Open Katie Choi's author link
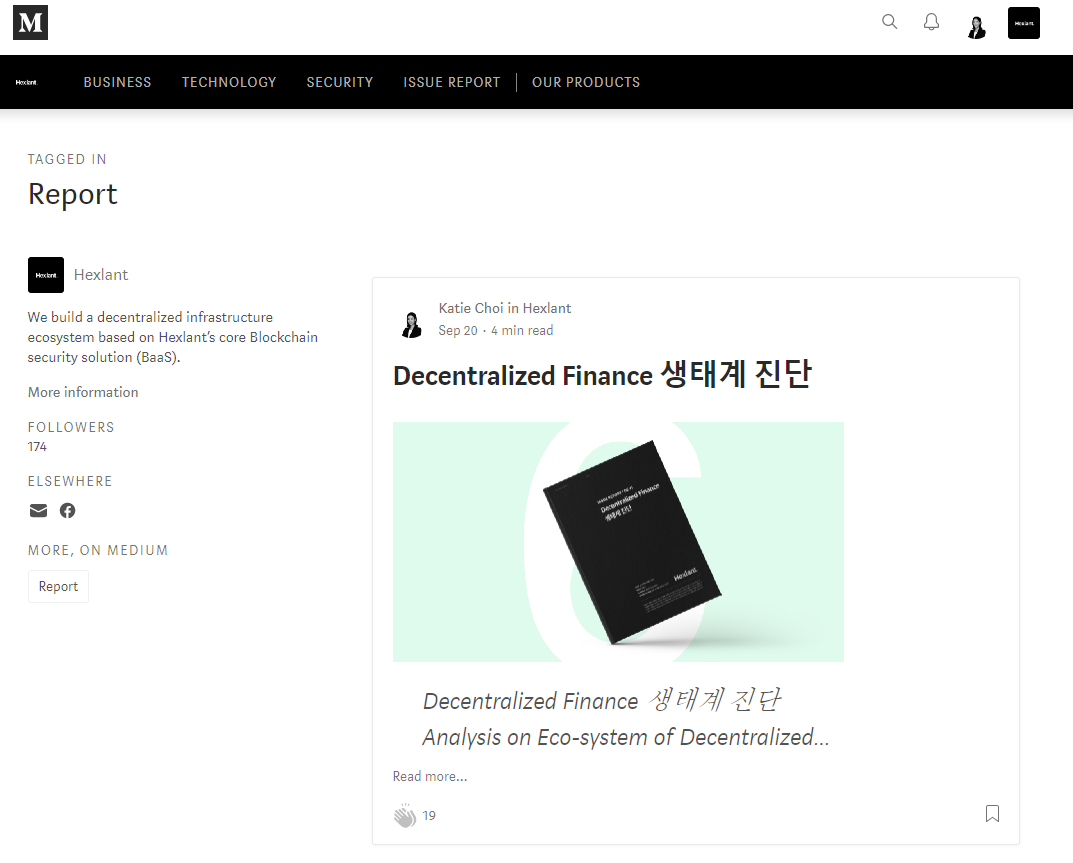This screenshot has height=863, width=1073. 471,308
